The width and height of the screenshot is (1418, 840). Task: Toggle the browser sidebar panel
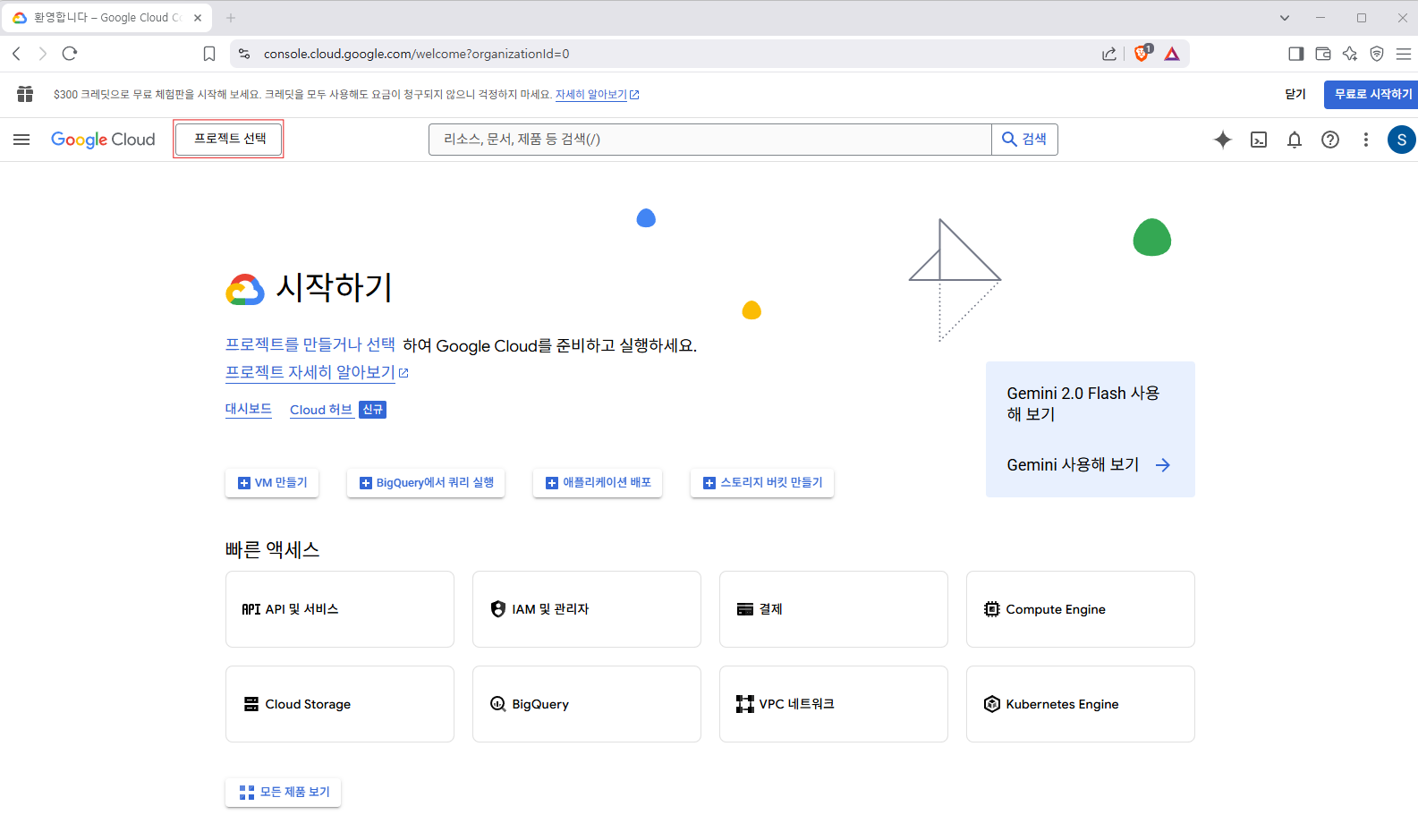pyautogui.click(x=1295, y=54)
